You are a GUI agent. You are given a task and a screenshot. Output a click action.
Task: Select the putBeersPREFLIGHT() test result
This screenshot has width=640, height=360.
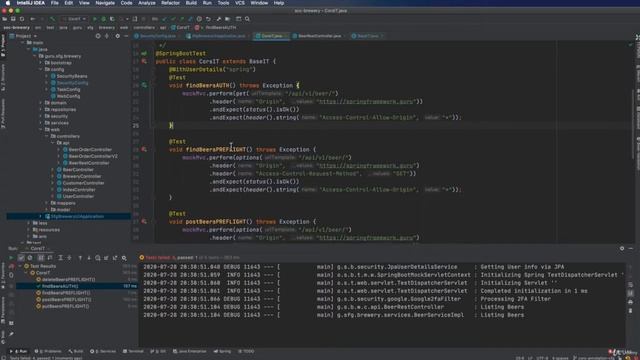[65, 306]
